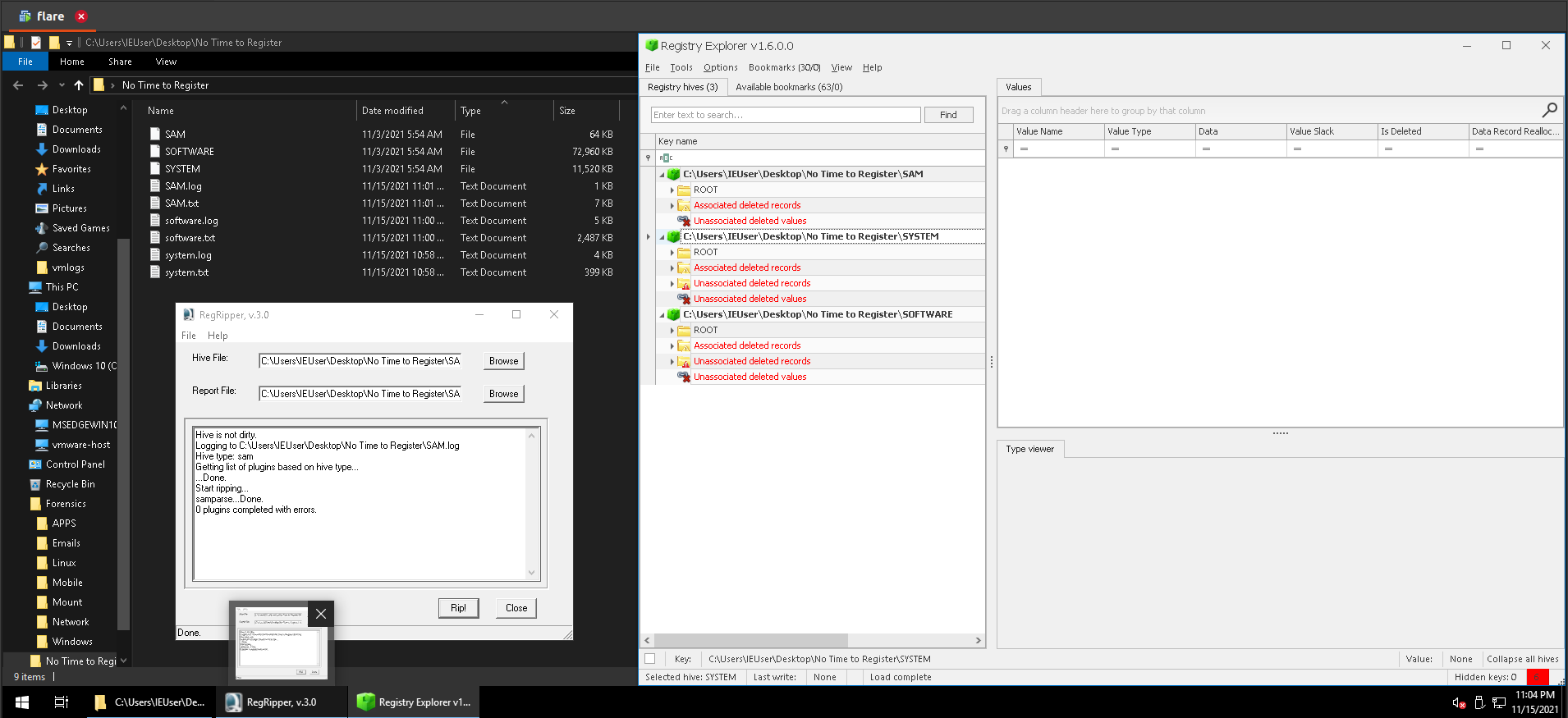Click the system.txt file icon
This screenshot has height=718, width=1568.
(x=155, y=272)
